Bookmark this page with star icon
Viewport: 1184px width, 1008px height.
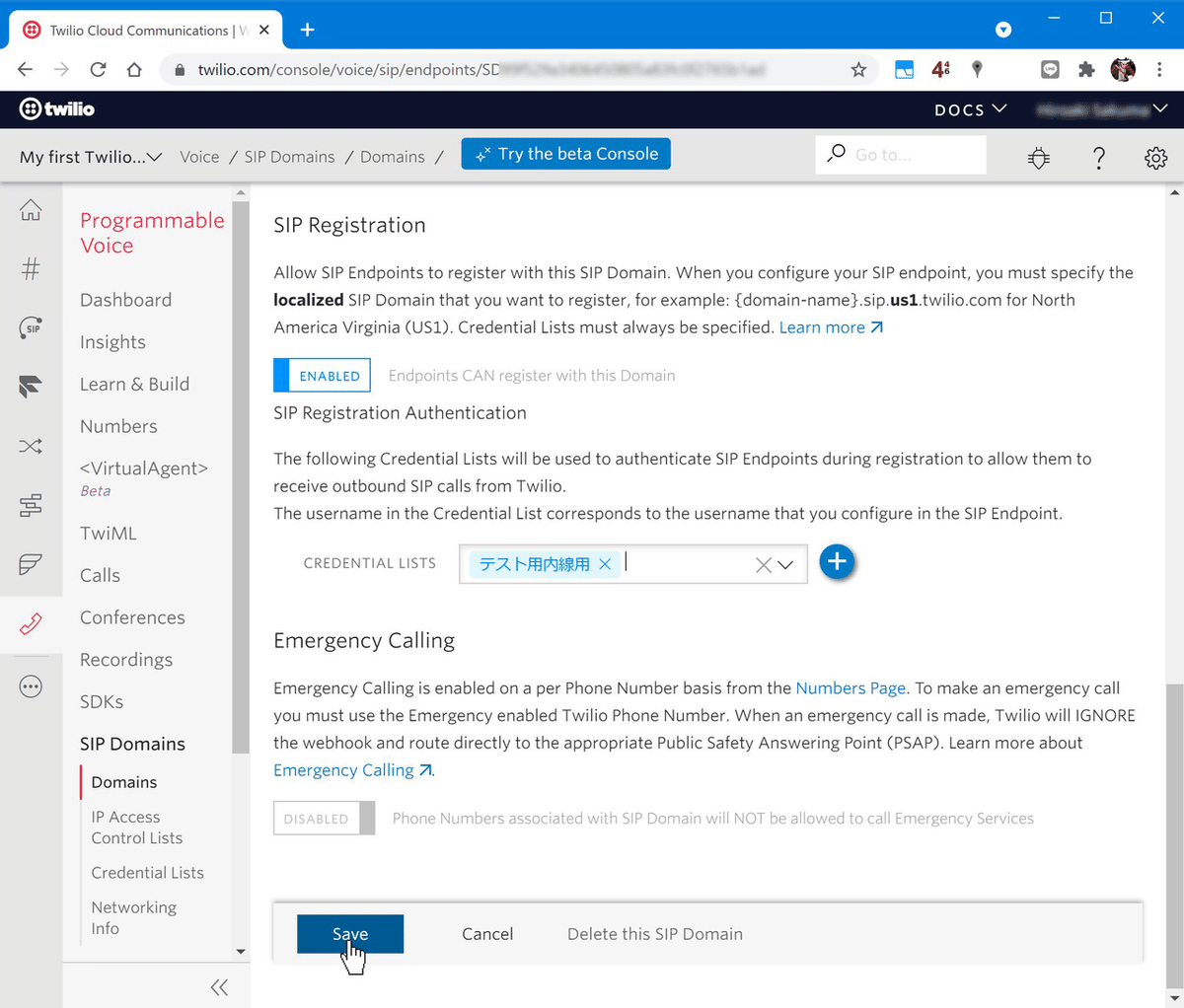(x=858, y=69)
